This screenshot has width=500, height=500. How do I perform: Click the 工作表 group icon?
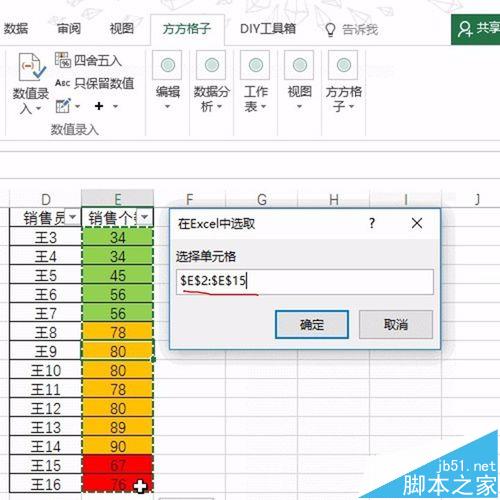(255, 65)
